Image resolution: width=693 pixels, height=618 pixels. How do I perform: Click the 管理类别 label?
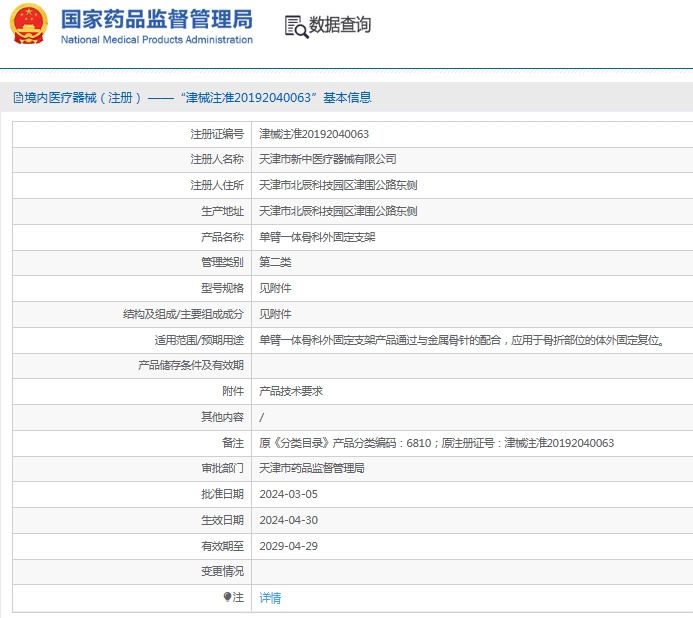tap(222, 262)
